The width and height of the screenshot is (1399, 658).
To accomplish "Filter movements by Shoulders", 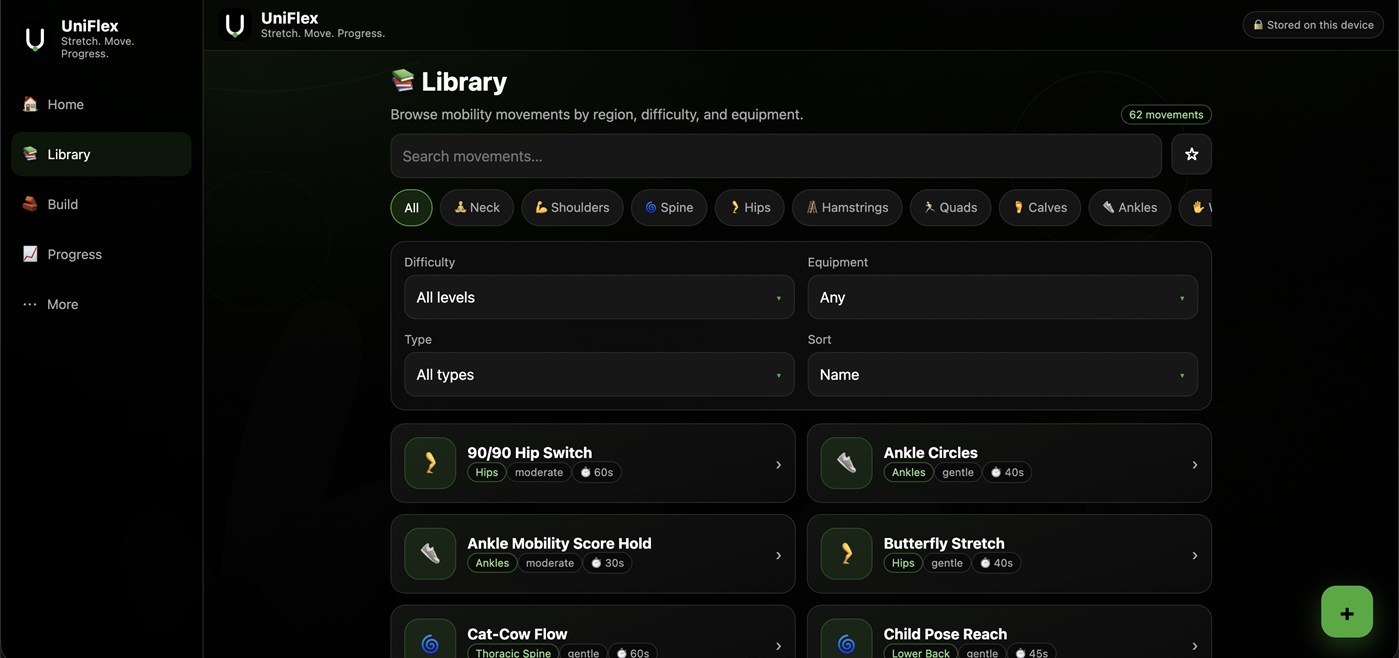I will click(572, 208).
